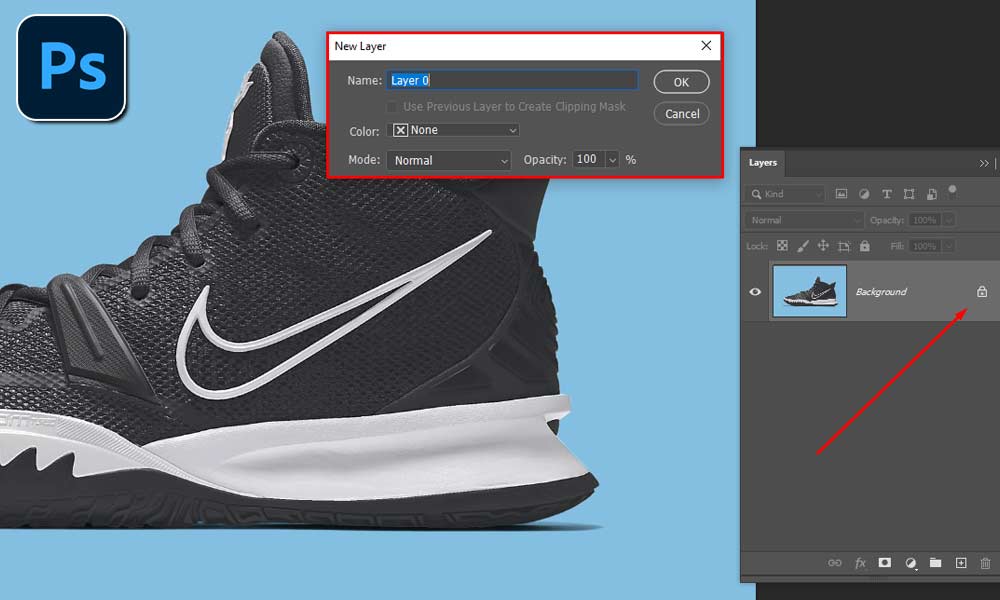Click the Background layer thumbnail
This screenshot has height=600, width=1000.
pyautogui.click(x=809, y=291)
